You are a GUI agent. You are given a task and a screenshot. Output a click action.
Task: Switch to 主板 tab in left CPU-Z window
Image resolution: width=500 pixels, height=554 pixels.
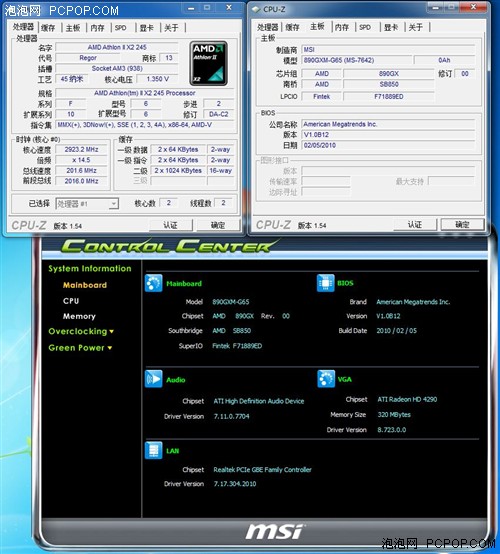pyautogui.click(x=73, y=28)
